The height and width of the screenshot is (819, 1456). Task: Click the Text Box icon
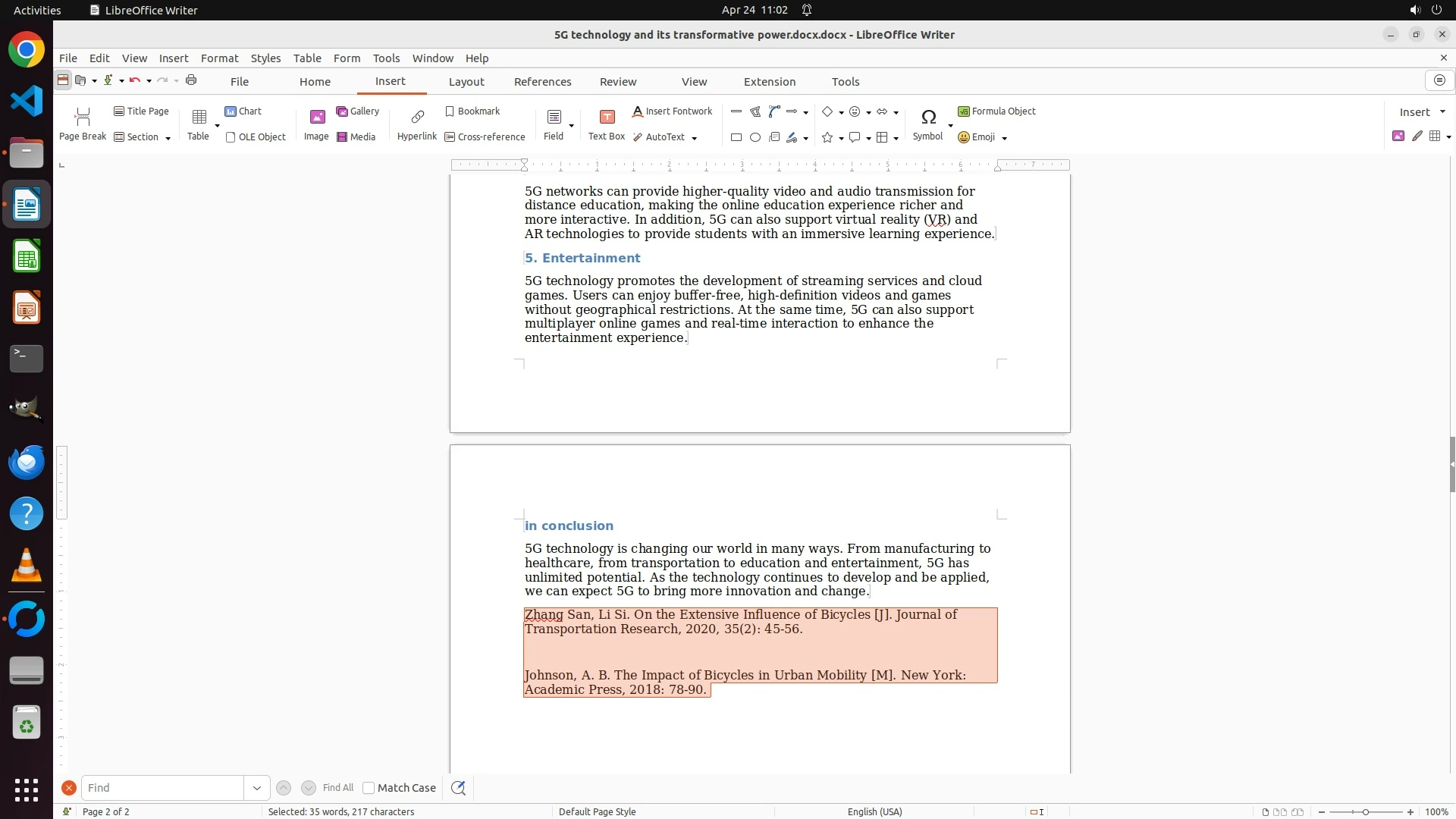tap(607, 117)
